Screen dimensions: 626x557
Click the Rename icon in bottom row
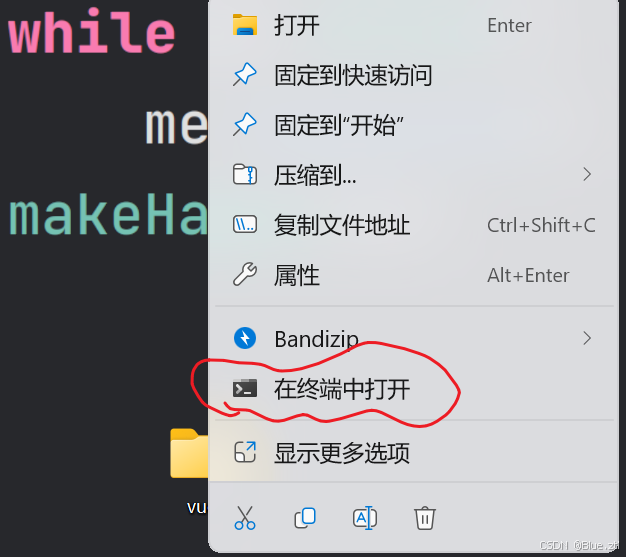point(365,518)
